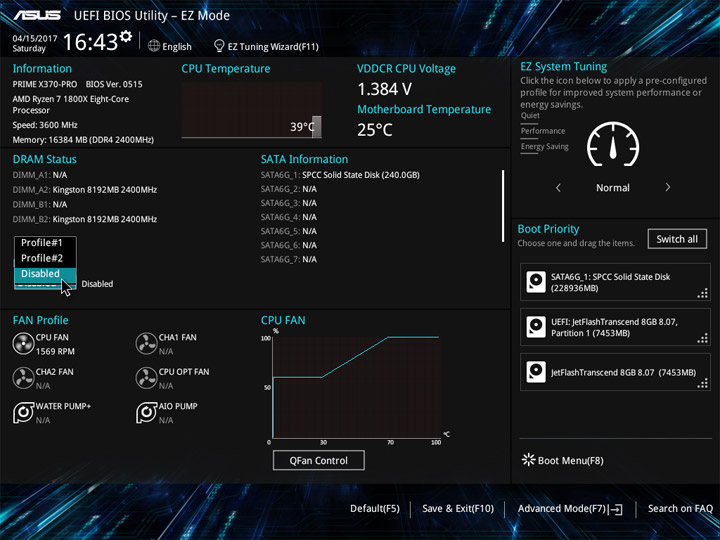
Task: Click the drag handle on UEFI JetFlashTranscend item
Action: (x=703, y=338)
